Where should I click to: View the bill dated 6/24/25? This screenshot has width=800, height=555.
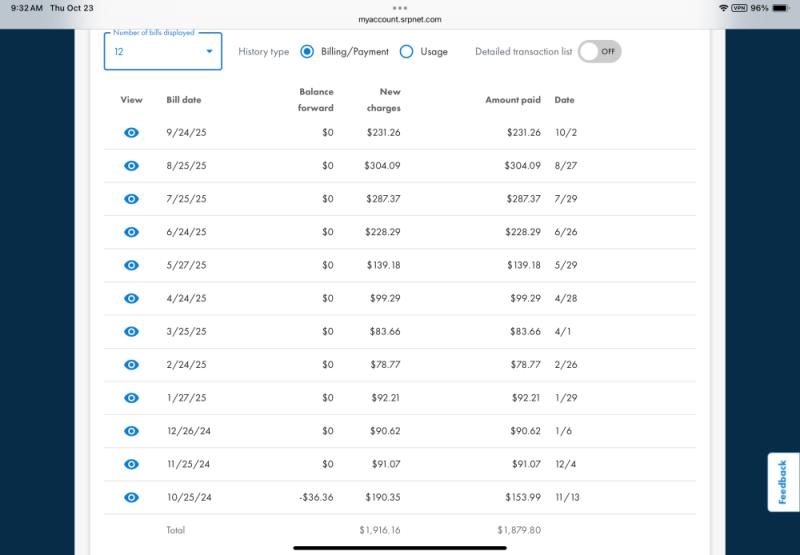click(131, 232)
